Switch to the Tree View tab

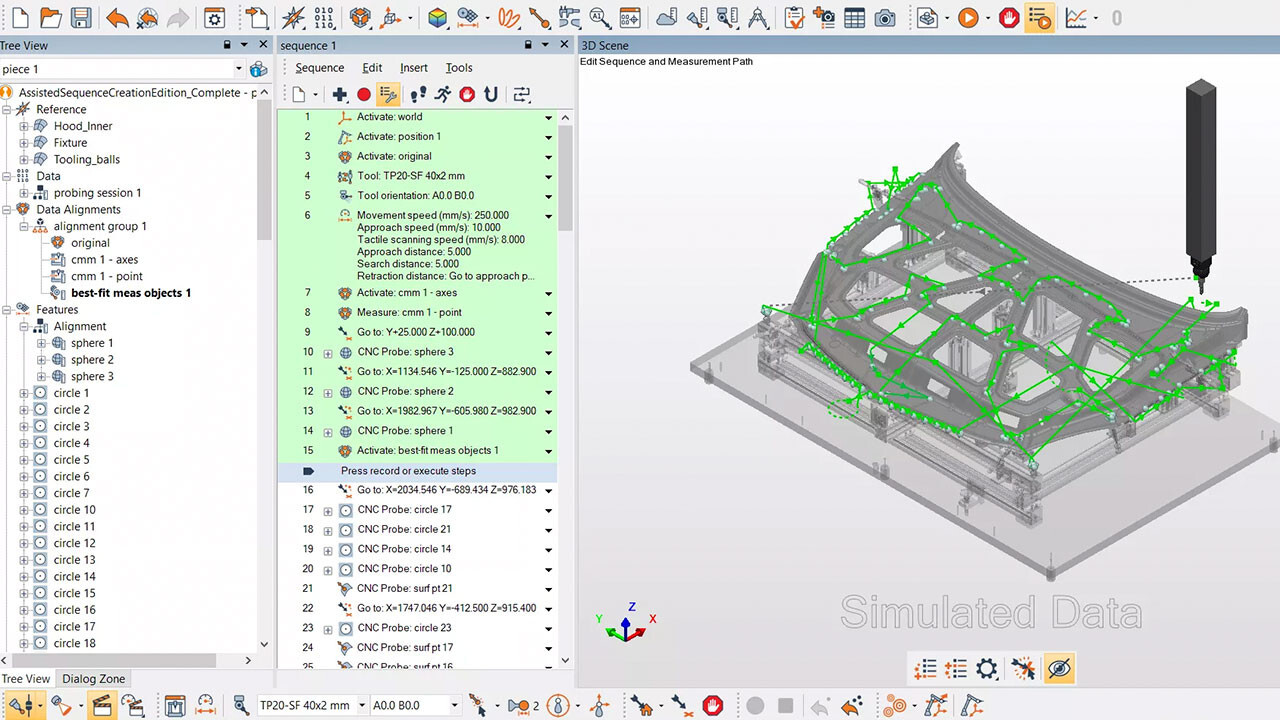click(x=26, y=679)
